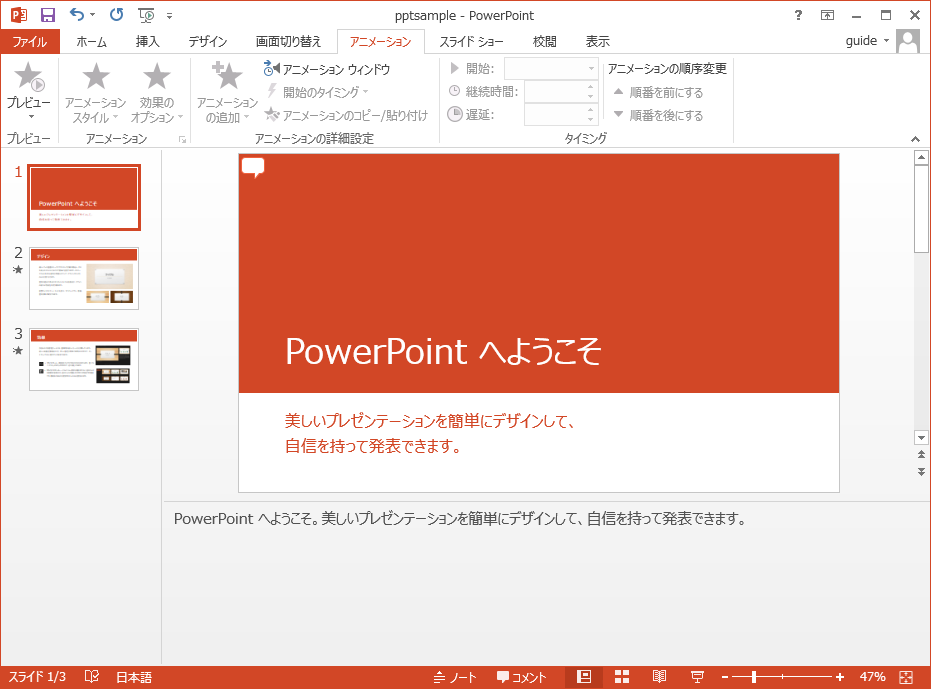Click animation star marker under slide 2
Image resolution: width=931 pixels, height=689 pixels.
18,270
